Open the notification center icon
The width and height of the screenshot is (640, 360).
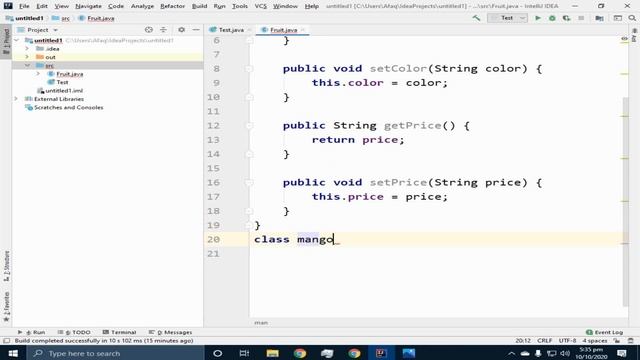(x=622, y=353)
